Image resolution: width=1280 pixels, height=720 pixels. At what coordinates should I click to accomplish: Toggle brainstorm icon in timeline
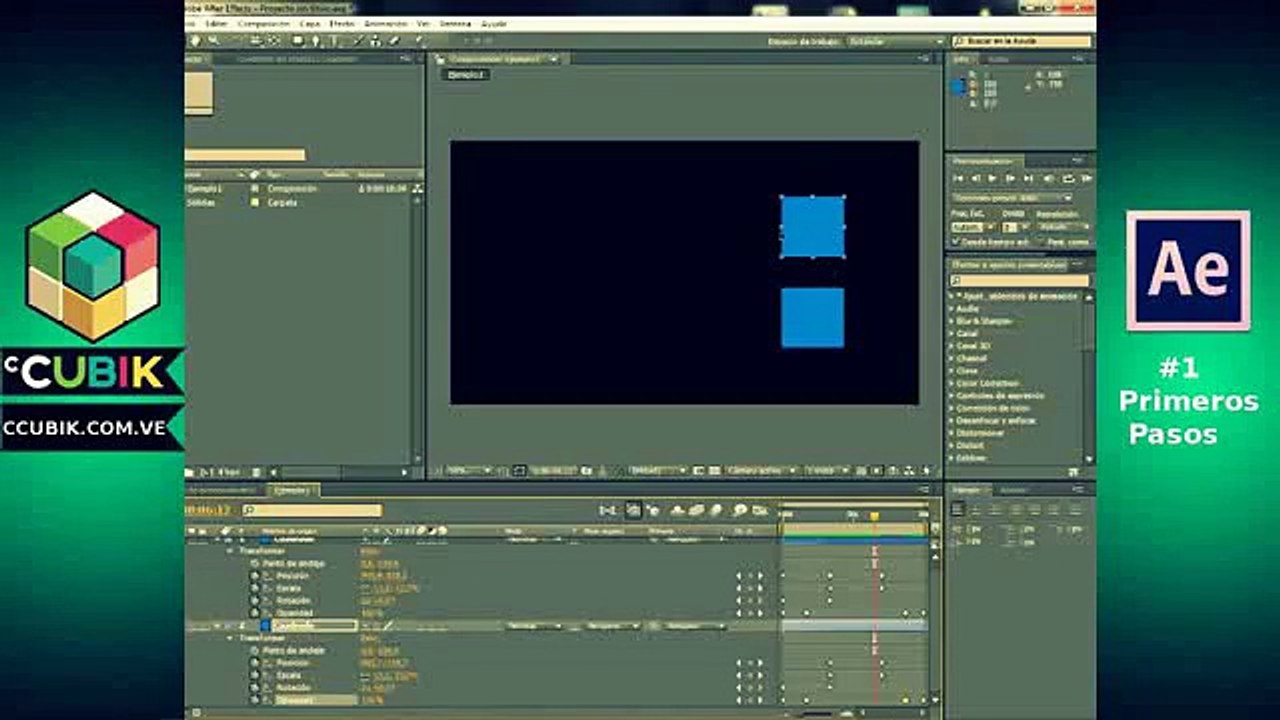click(x=740, y=510)
